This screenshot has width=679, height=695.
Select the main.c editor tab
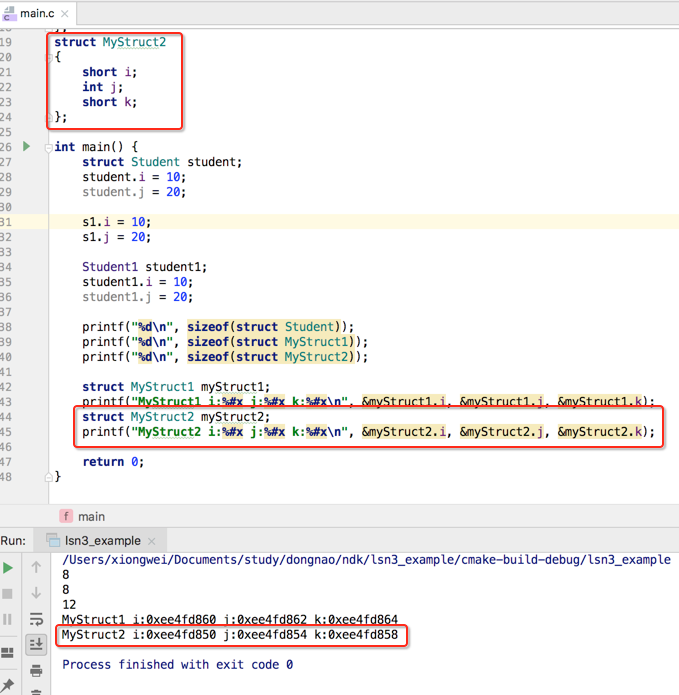click(x=37, y=14)
